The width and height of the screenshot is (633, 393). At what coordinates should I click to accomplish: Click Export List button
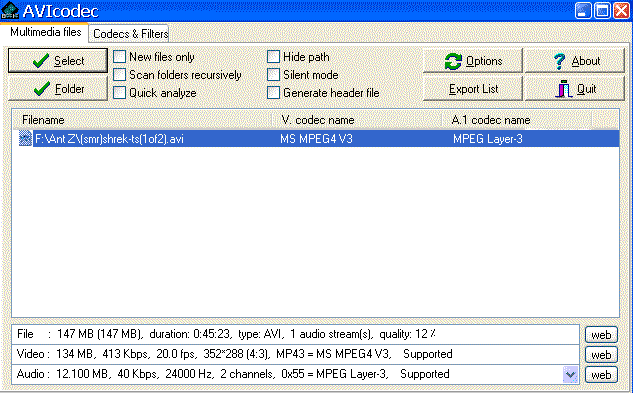[x=473, y=88]
